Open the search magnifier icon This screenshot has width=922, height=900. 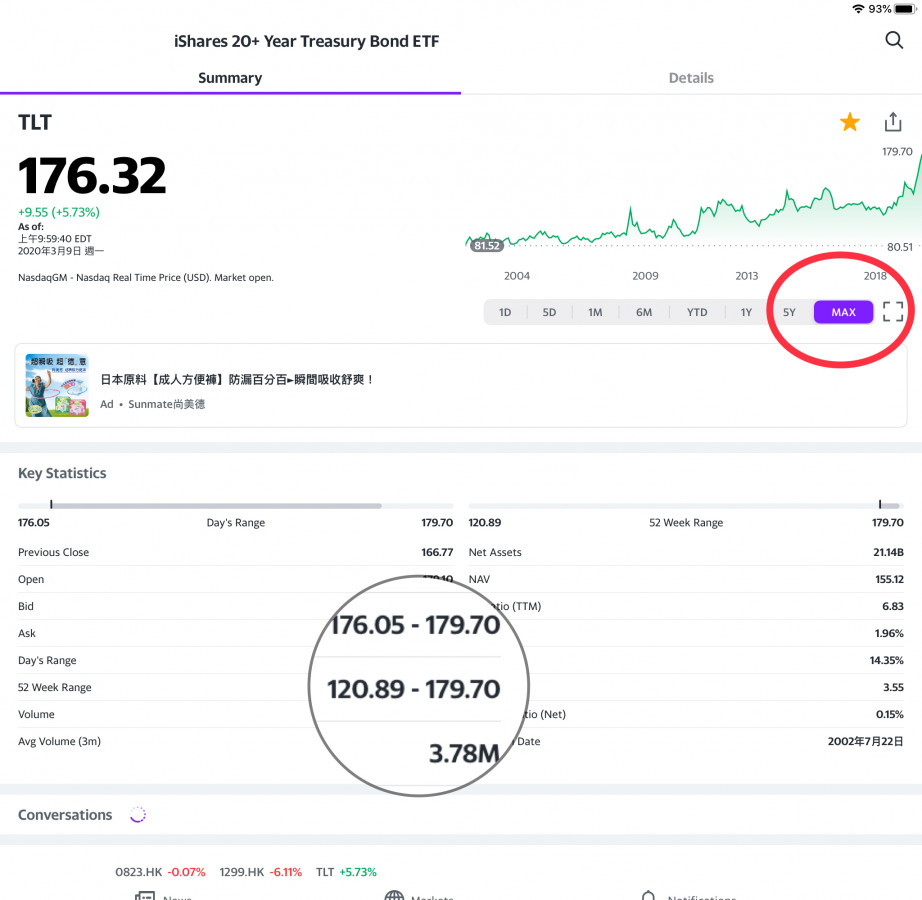[x=894, y=41]
